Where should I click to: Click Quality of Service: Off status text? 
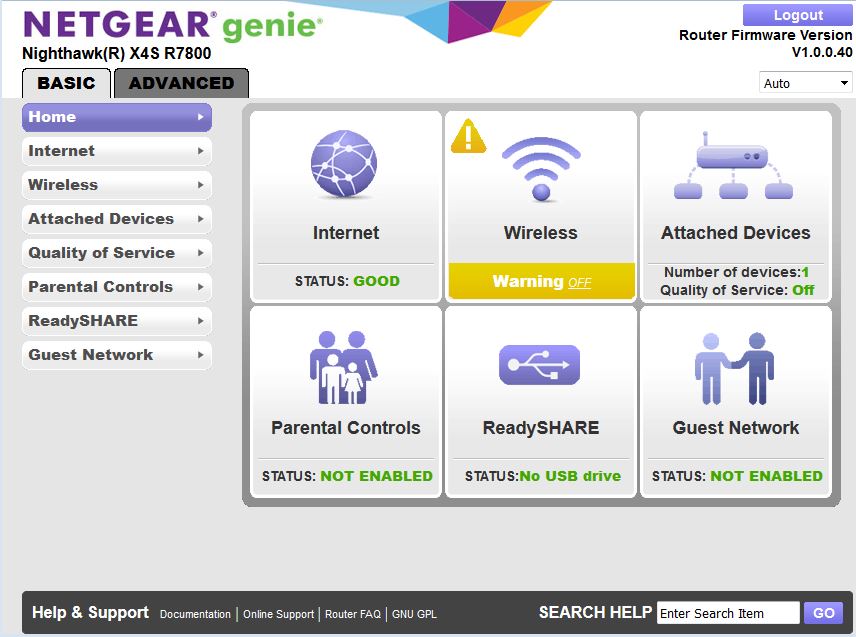coord(737,290)
